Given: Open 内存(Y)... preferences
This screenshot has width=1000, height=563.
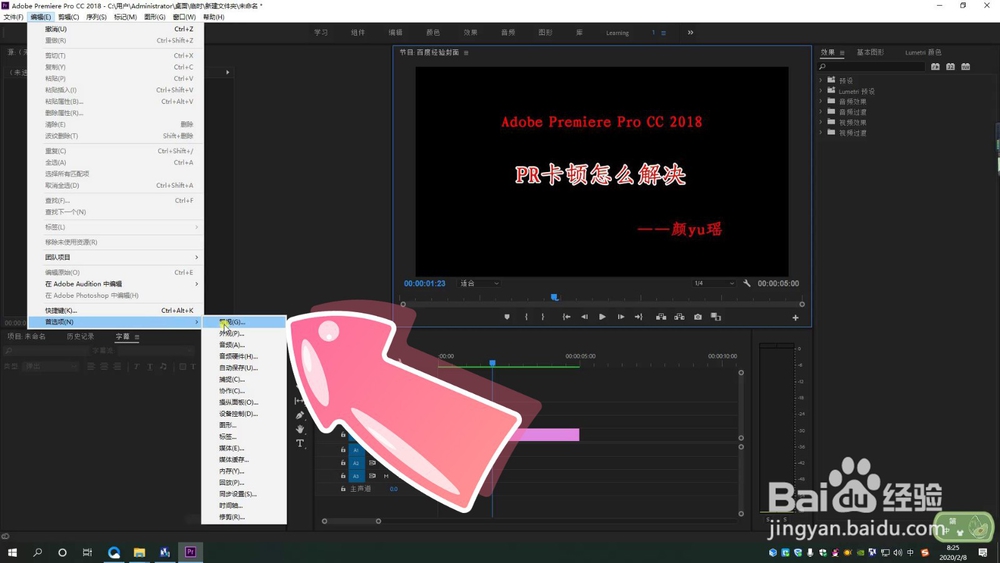Looking at the screenshot, I should pyautogui.click(x=244, y=471).
